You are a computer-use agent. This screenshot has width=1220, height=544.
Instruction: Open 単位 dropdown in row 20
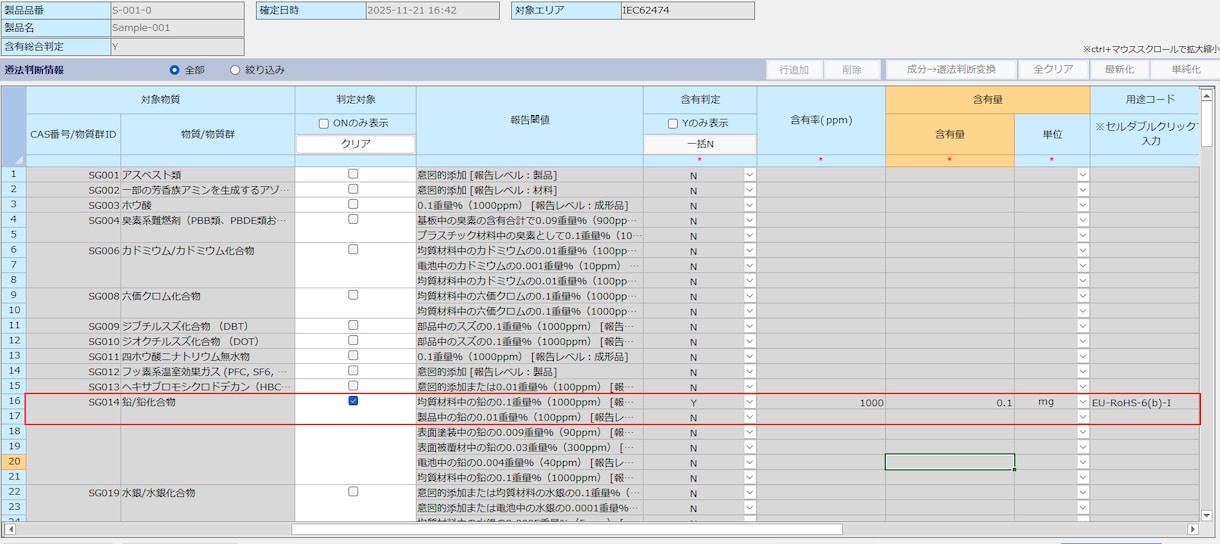1082,462
